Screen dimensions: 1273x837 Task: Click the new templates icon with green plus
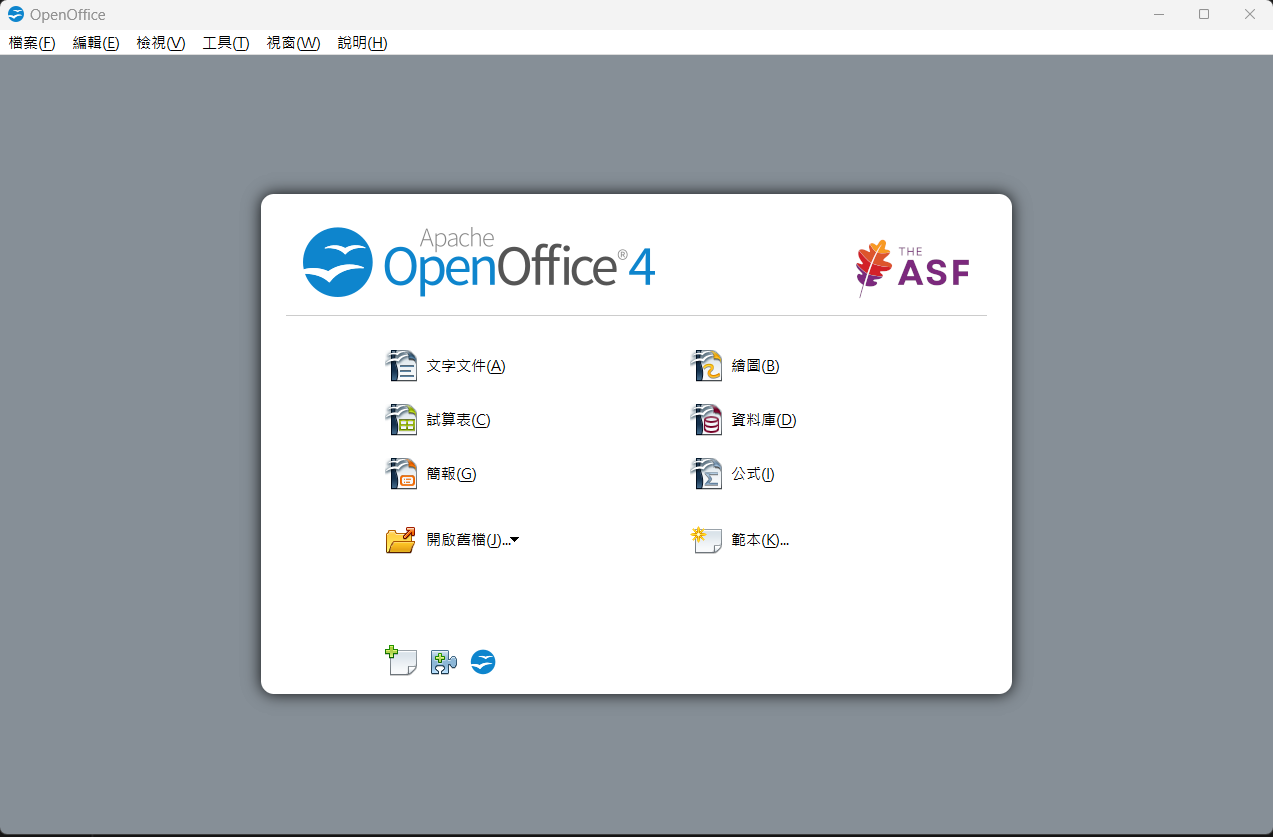[x=401, y=661]
